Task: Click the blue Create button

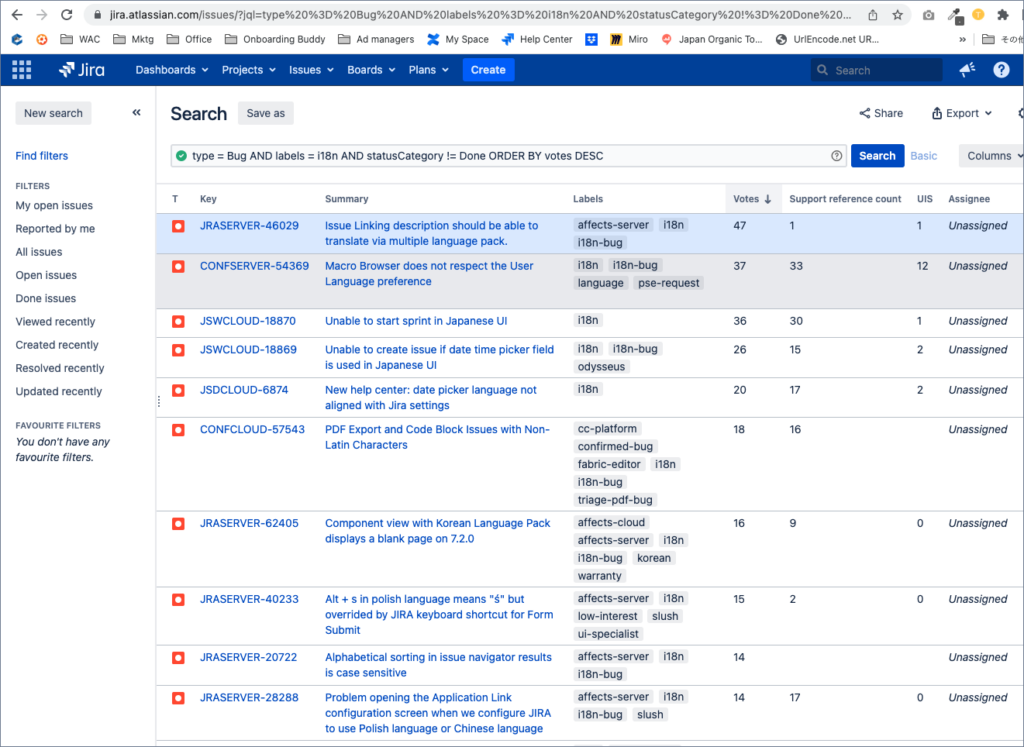Action: (x=488, y=70)
